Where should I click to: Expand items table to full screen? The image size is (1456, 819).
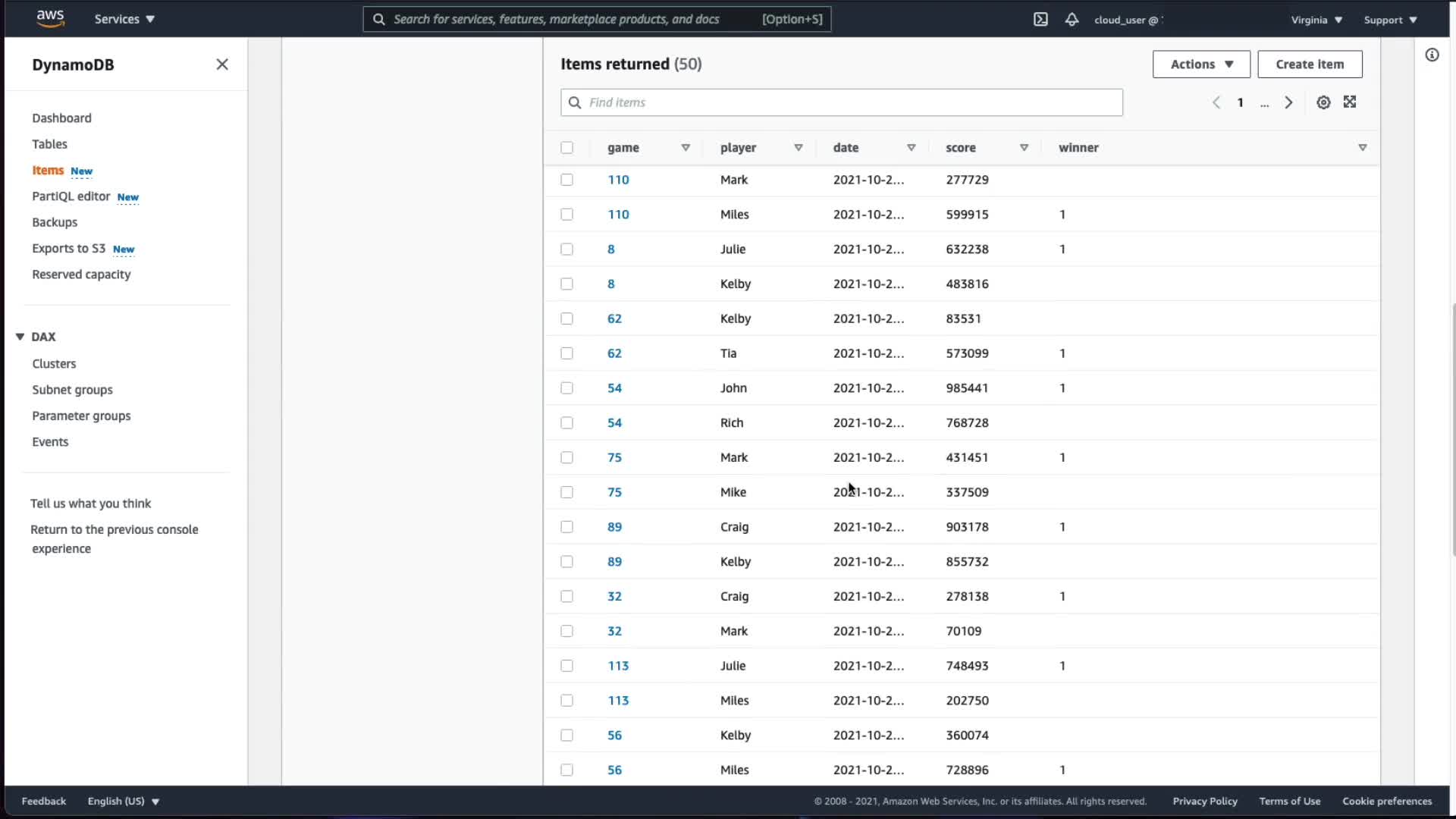(1350, 102)
